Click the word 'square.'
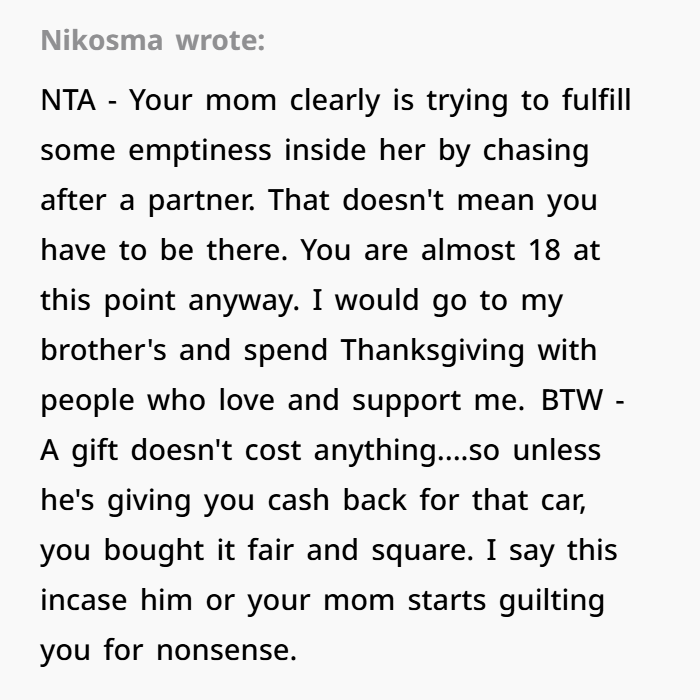Screen dimensions: 700x700 [422, 550]
